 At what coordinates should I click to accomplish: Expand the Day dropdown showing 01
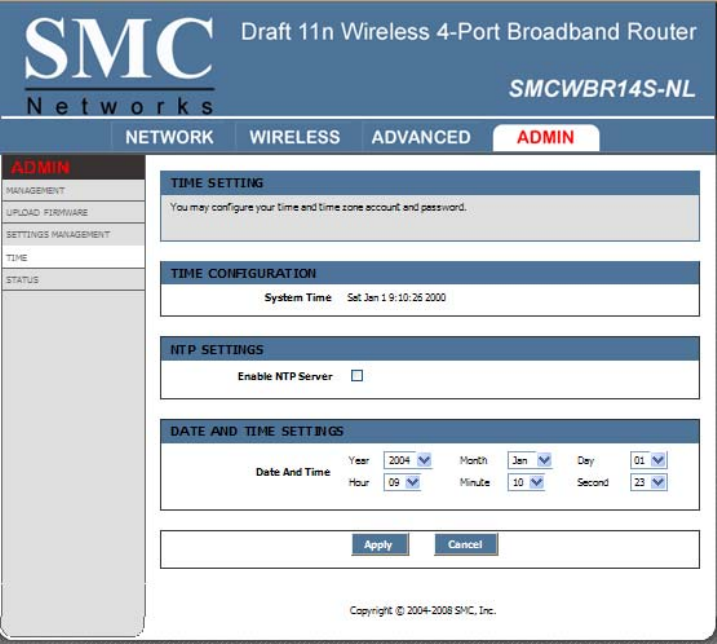[648, 460]
